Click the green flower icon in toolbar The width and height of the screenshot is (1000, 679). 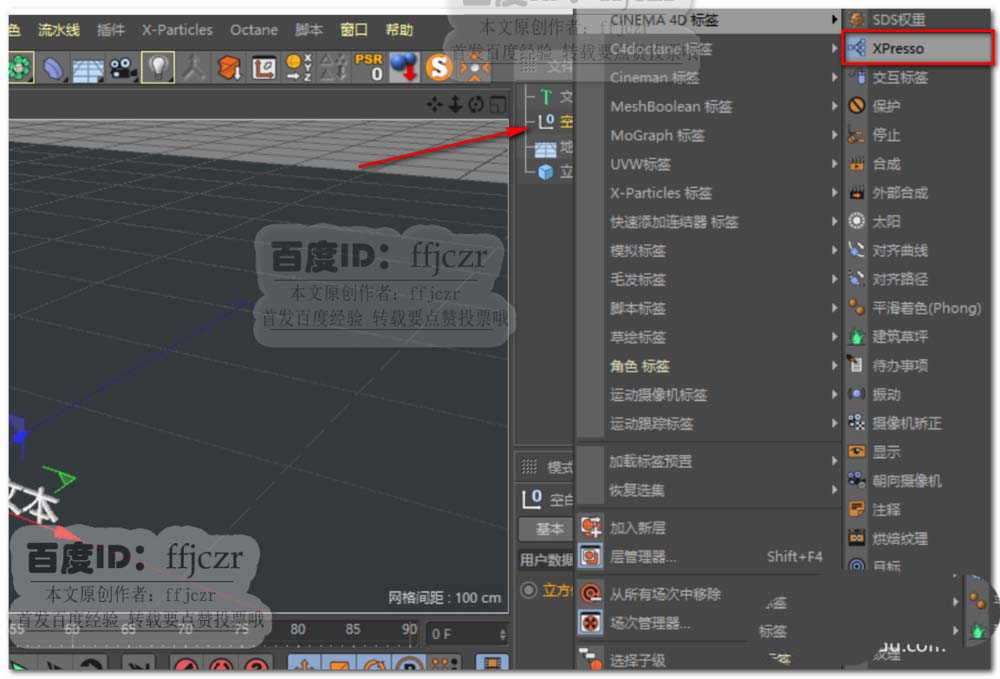tap(20, 67)
